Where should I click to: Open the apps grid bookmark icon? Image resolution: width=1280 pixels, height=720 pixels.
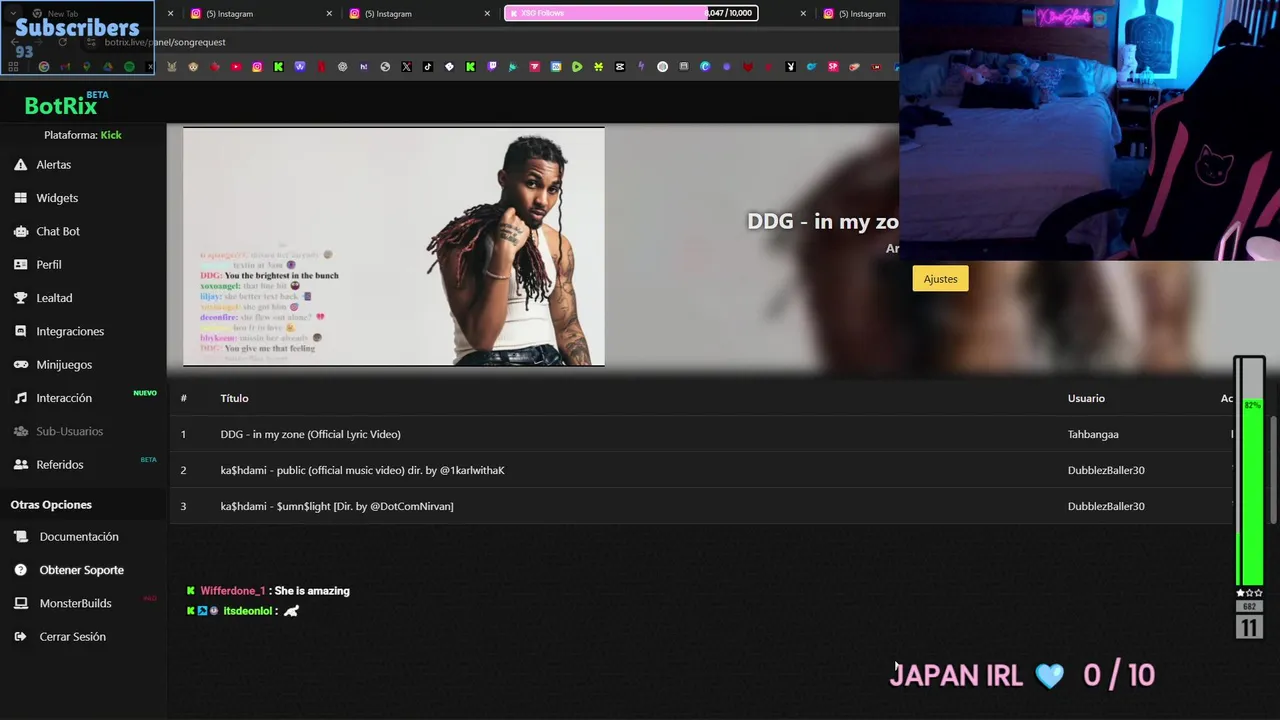click(13, 67)
